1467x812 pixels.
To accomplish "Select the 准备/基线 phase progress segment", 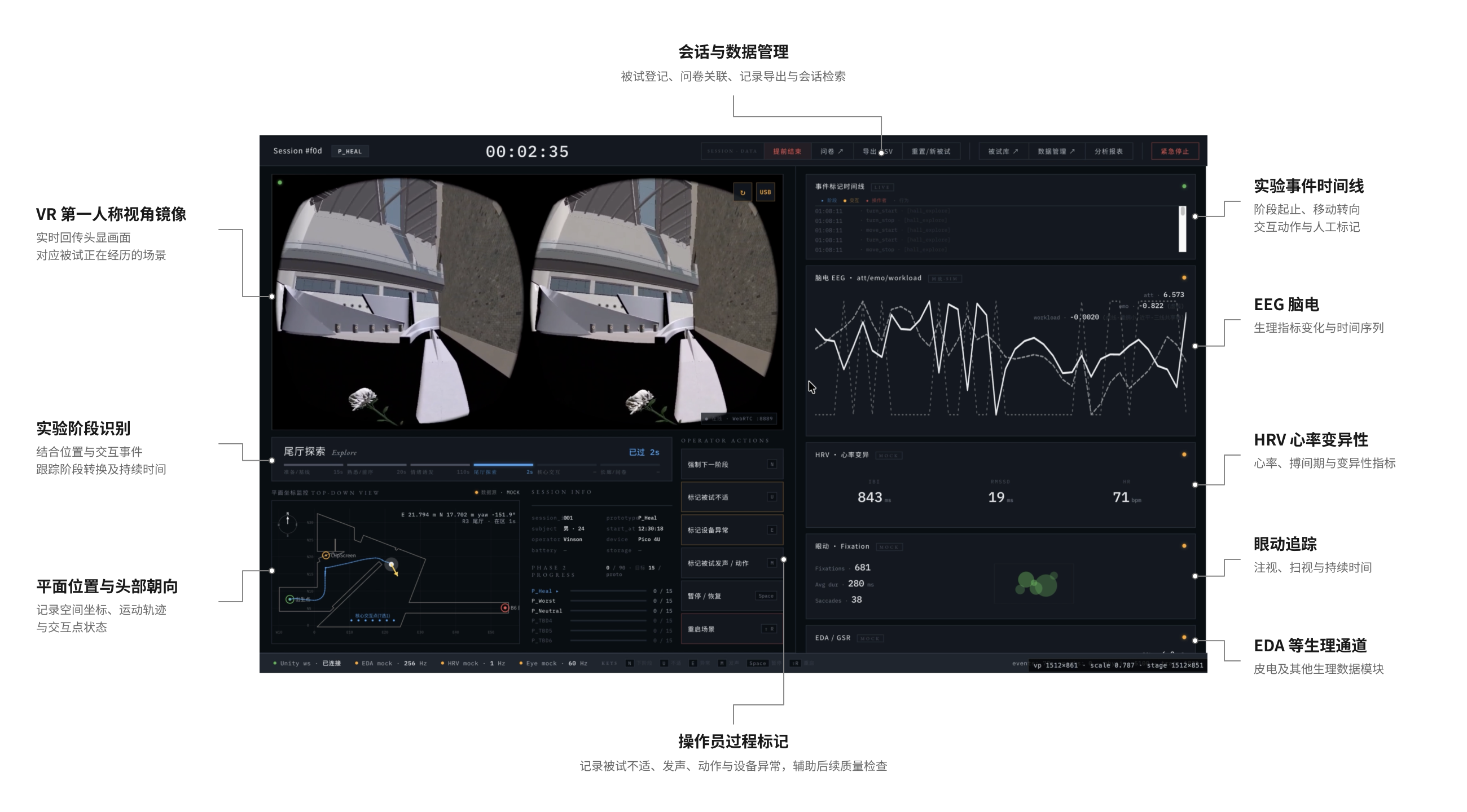I will pyautogui.click(x=313, y=468).
